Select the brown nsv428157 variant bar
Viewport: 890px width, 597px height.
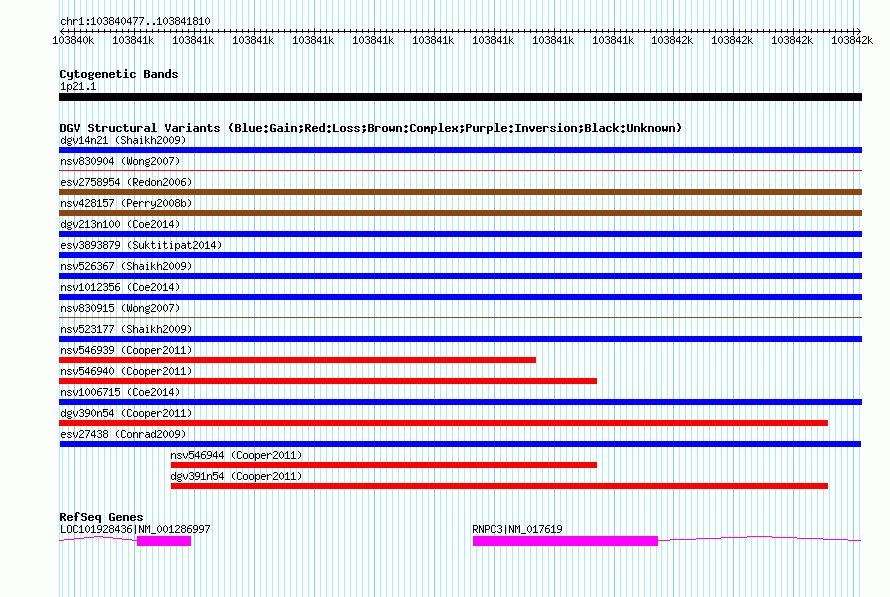(460, 213)
